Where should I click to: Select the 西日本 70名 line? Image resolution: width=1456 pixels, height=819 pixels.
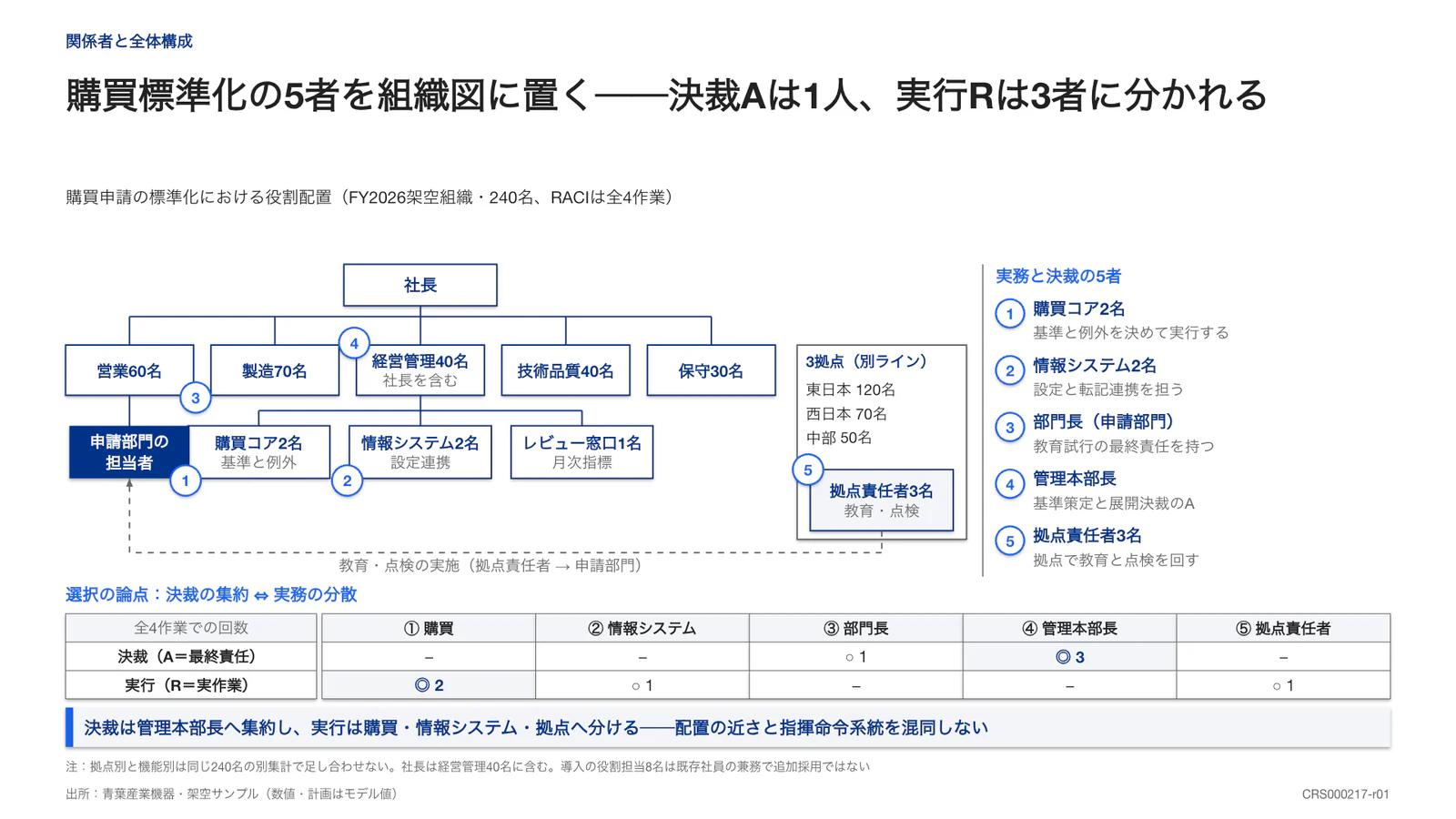point(846,414)
